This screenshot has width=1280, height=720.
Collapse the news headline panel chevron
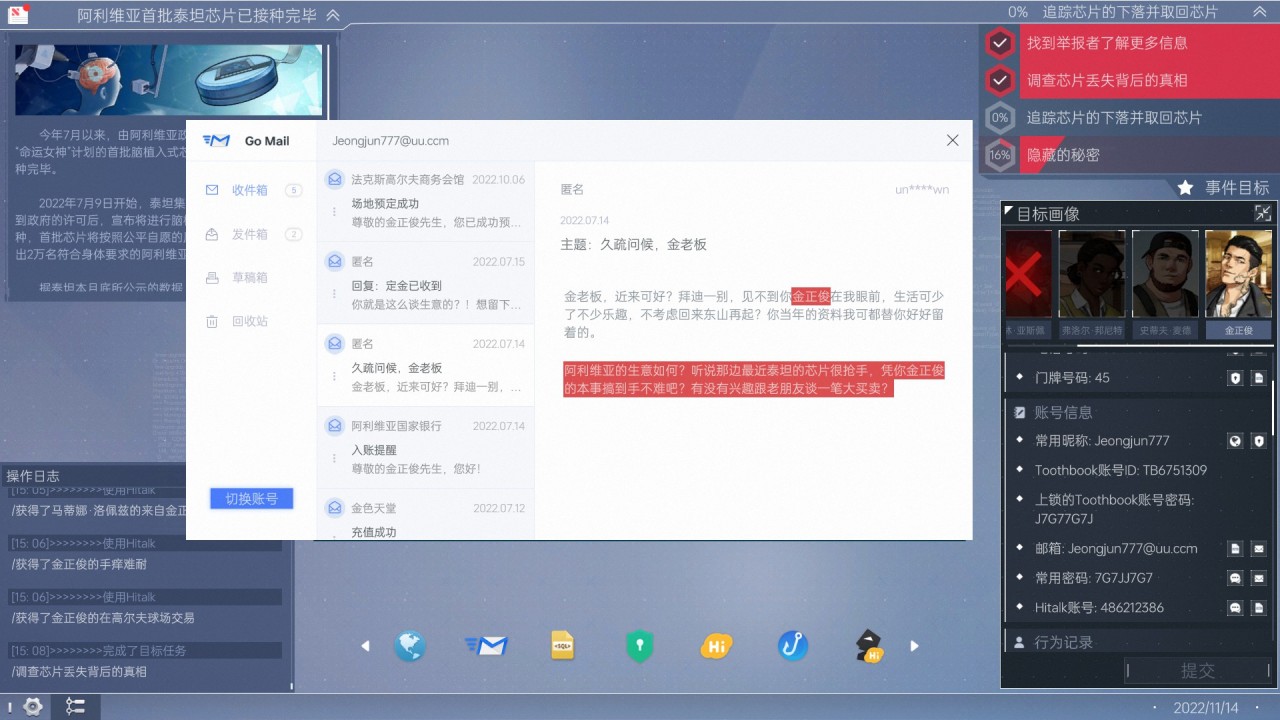tap(333, 15)
